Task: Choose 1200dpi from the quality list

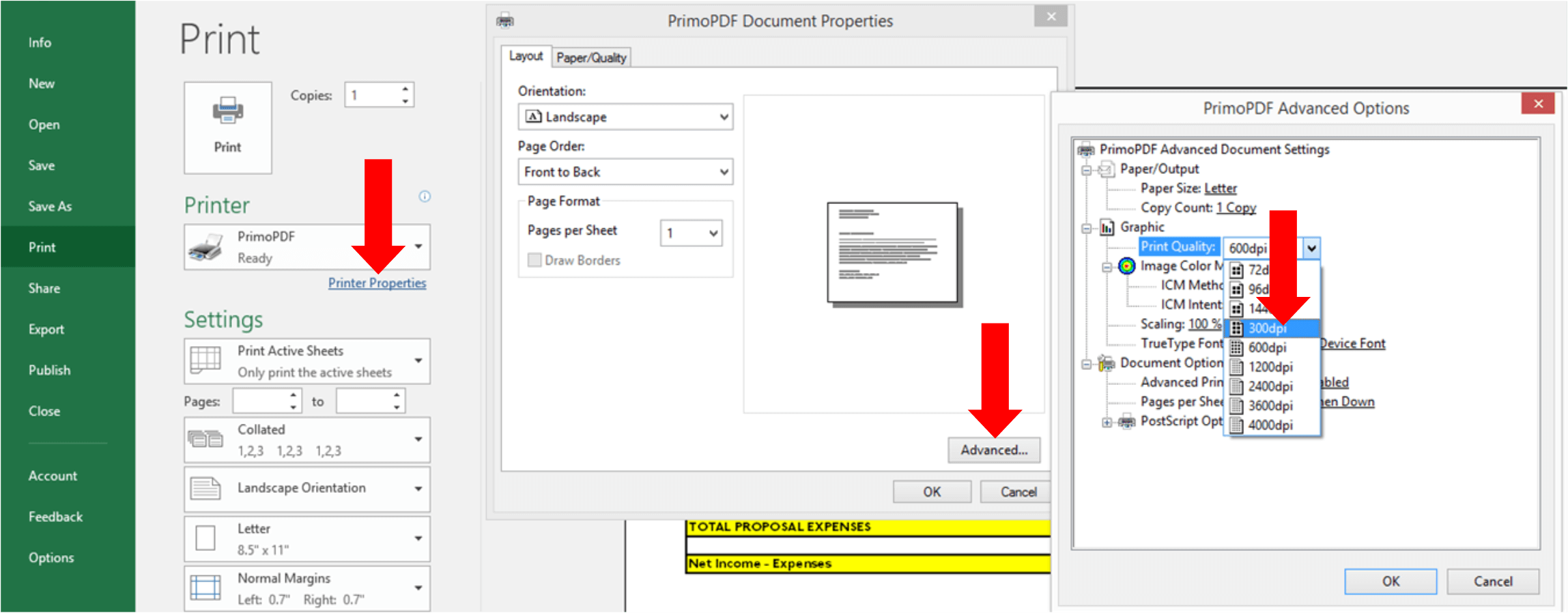Action: (x=1273, y=367)
